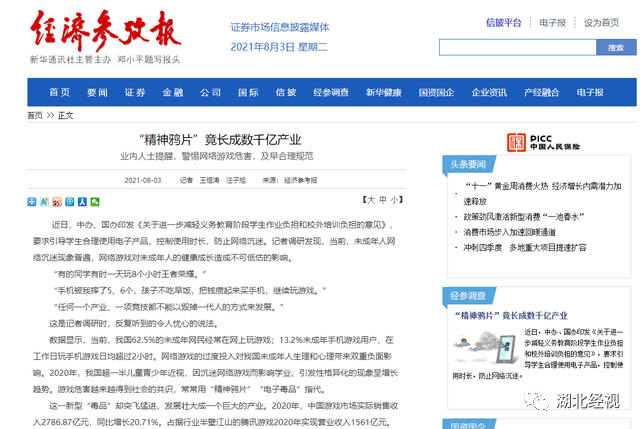
Task: Open the 金融 navigation item
Action: coord(172,93)
